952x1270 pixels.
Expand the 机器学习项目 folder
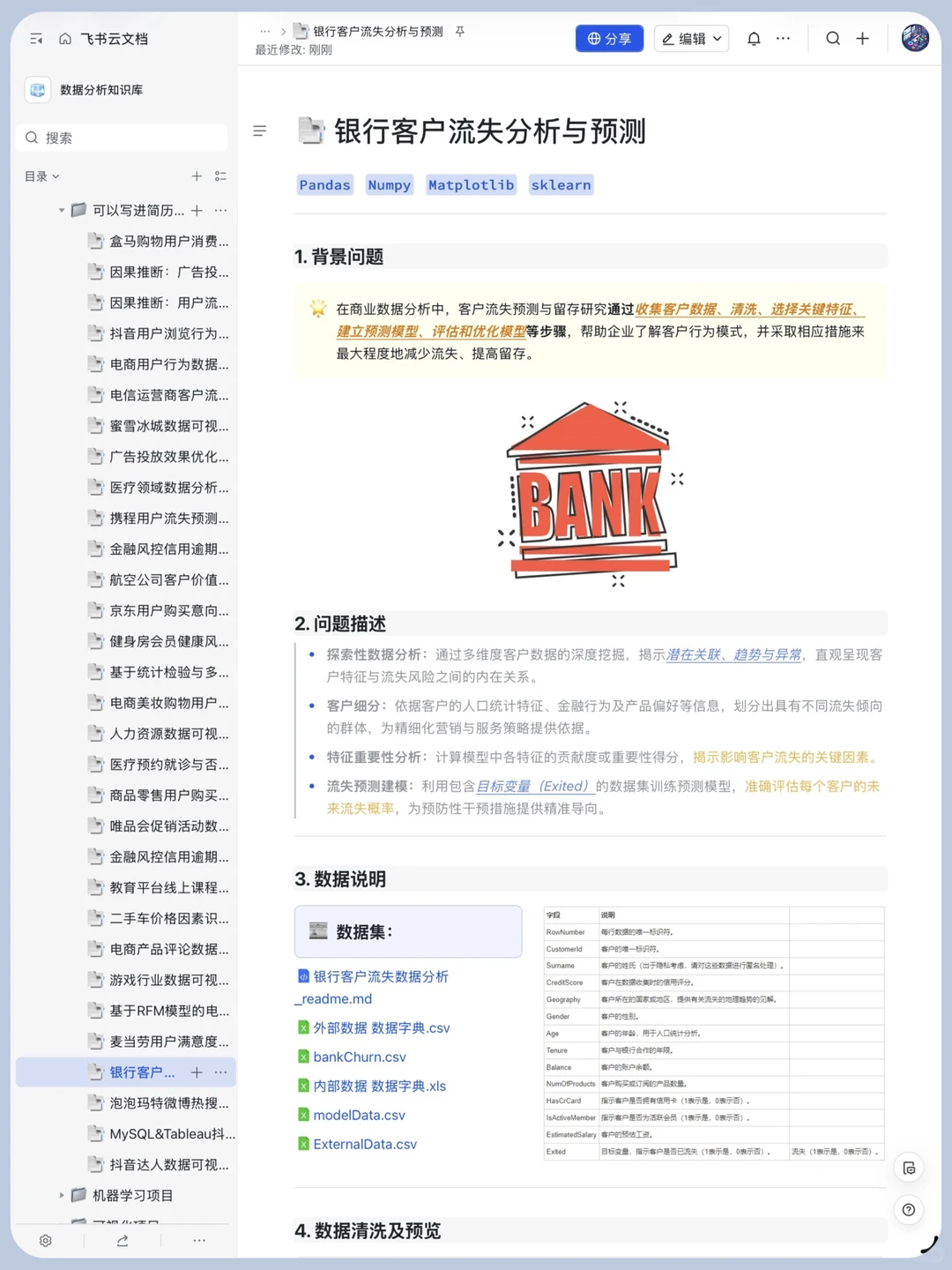pos(62,1195)
